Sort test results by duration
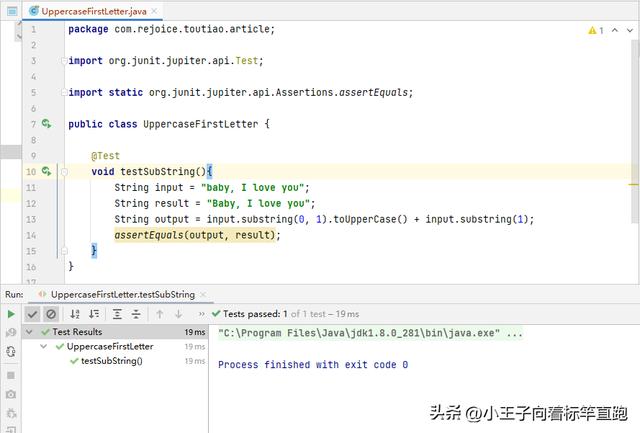Screen dimensions: 640x433 click(94, 314)
